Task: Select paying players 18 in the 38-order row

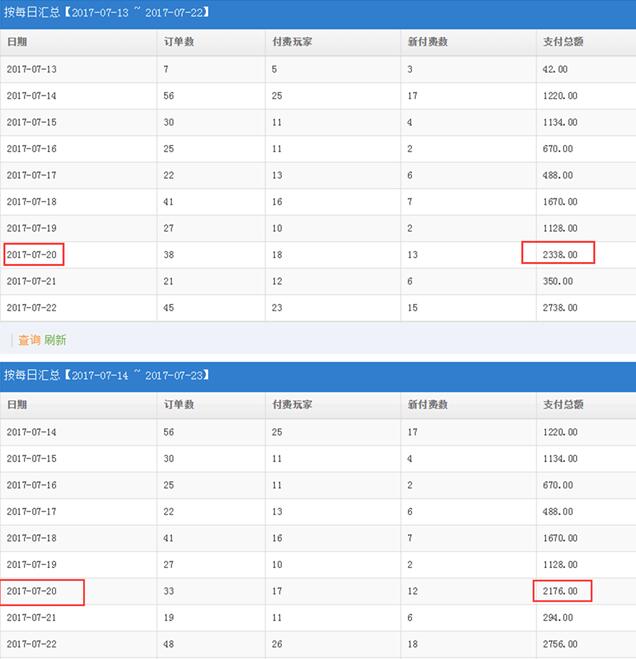Action: (277, 255)
